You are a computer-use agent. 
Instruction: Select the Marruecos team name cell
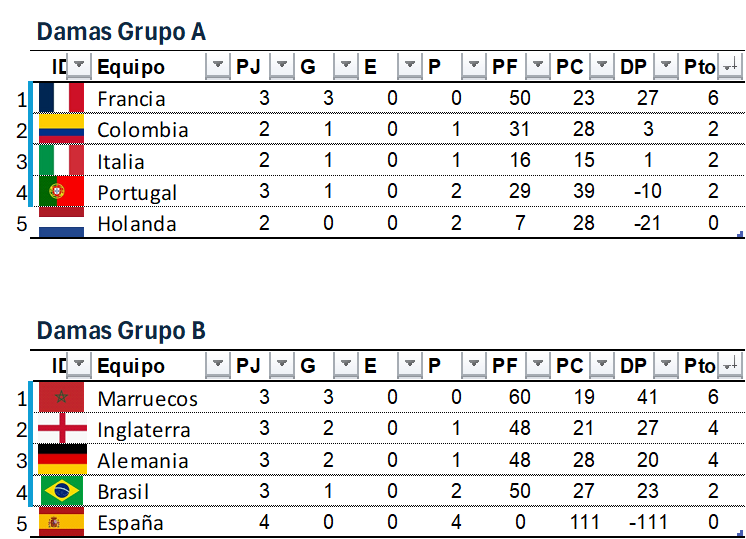[148, 399]
